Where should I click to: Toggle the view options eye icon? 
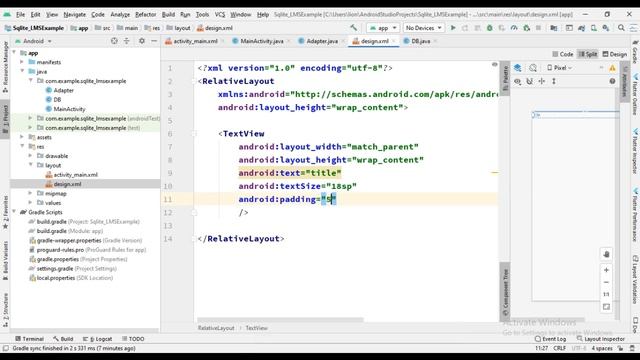(518, 81)
